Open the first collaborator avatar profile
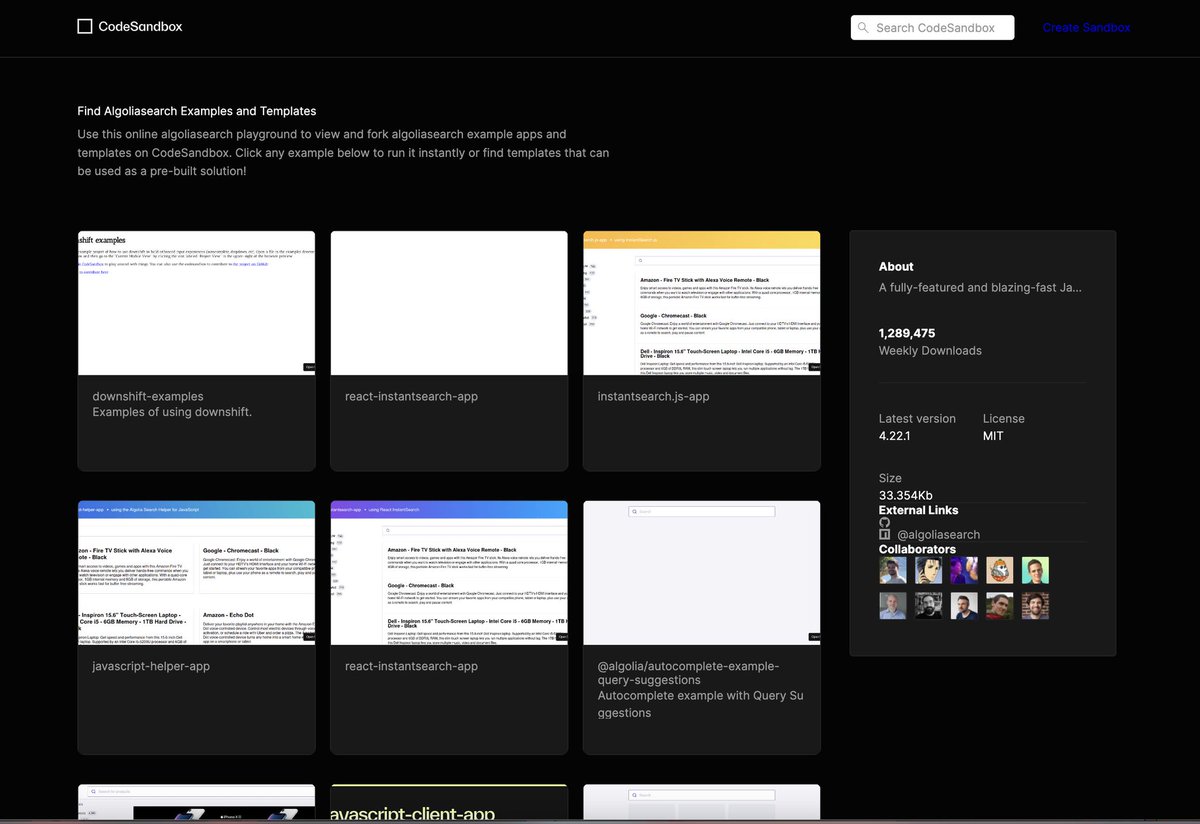1200x824 pixels. click(x=893, y=570)
